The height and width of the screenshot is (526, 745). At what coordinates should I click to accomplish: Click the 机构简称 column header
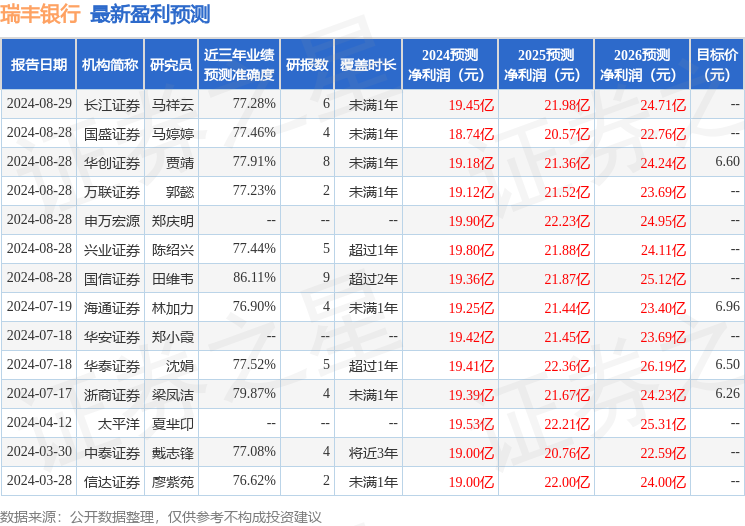[110, 65]
